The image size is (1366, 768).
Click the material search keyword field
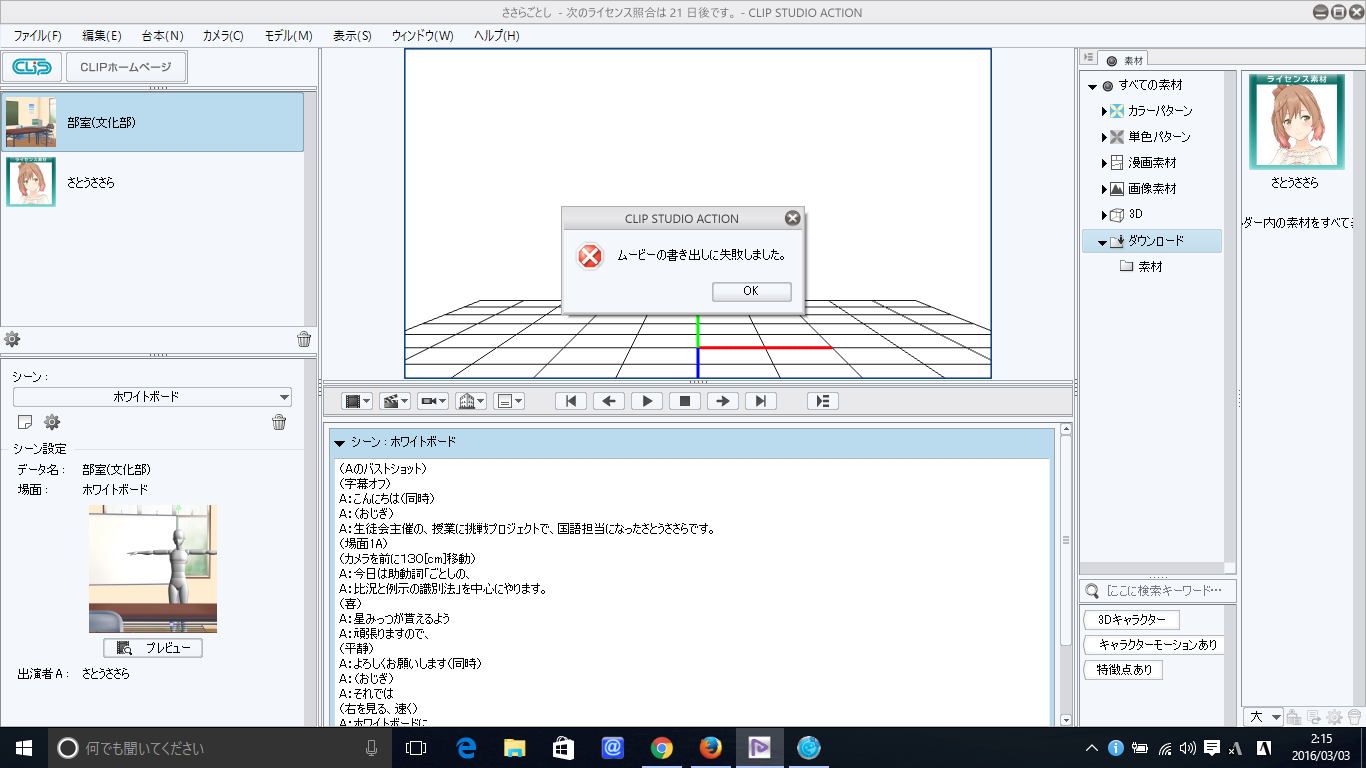click(x=1167, y=591)
